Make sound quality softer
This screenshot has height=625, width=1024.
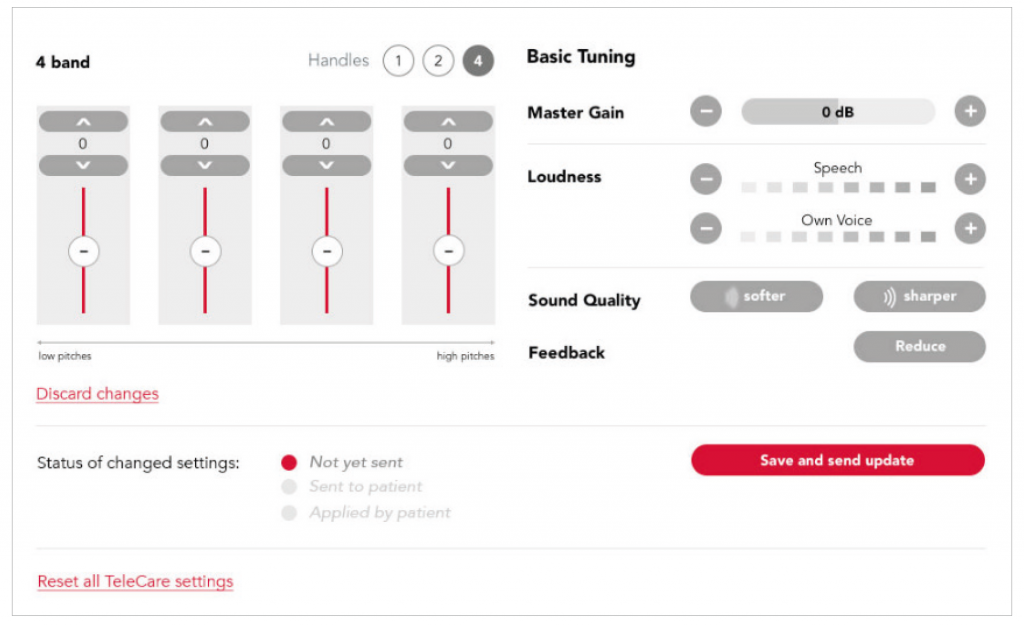pos(756,296)
